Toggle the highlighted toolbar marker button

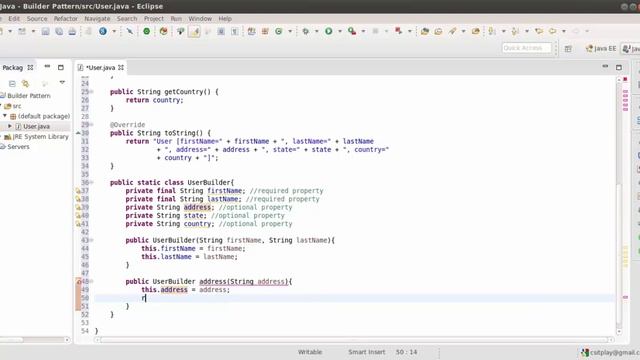pos(194,31)
